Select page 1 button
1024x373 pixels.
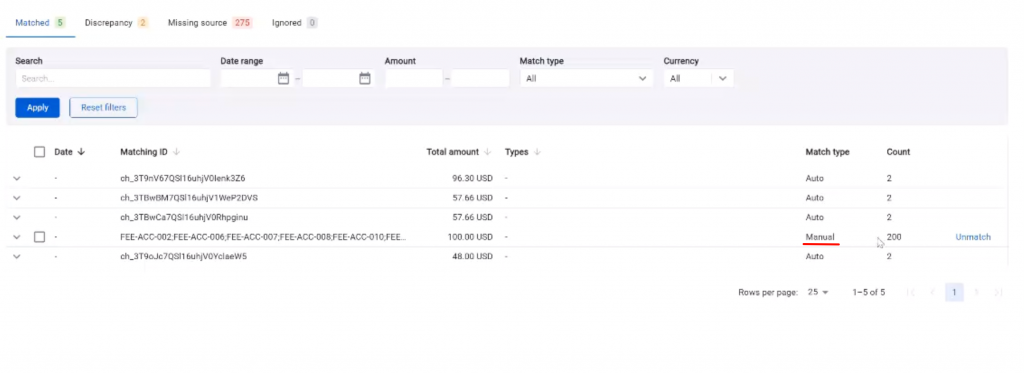(x=954, y=292)
